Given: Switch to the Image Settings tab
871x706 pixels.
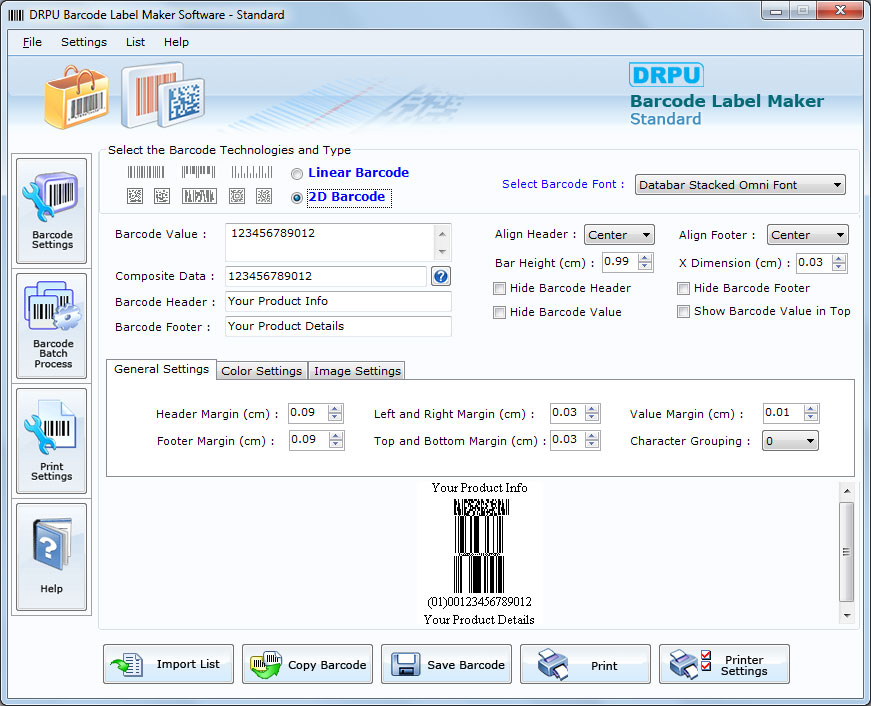Looking at the screenshot, I should click(357, 370).
